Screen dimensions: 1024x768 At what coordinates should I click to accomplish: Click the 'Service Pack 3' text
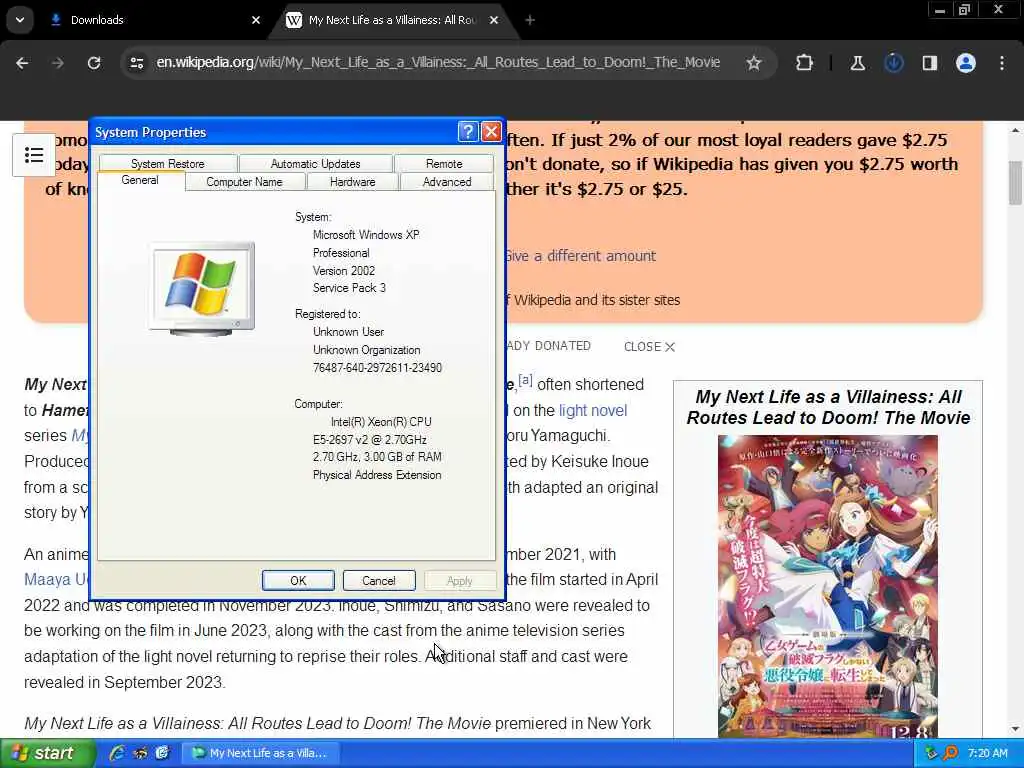[x=349, y=288]
